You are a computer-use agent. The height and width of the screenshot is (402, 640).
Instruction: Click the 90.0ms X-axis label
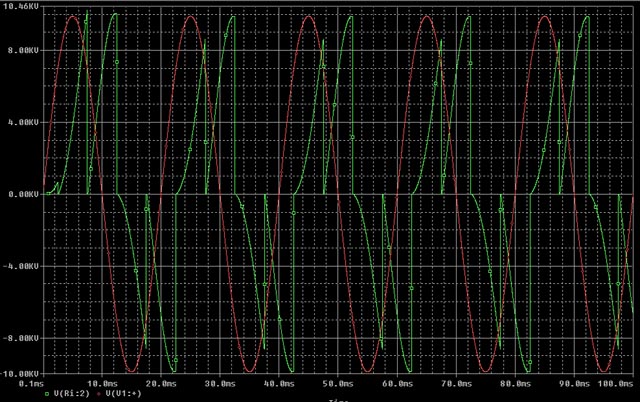click(574, 384)
